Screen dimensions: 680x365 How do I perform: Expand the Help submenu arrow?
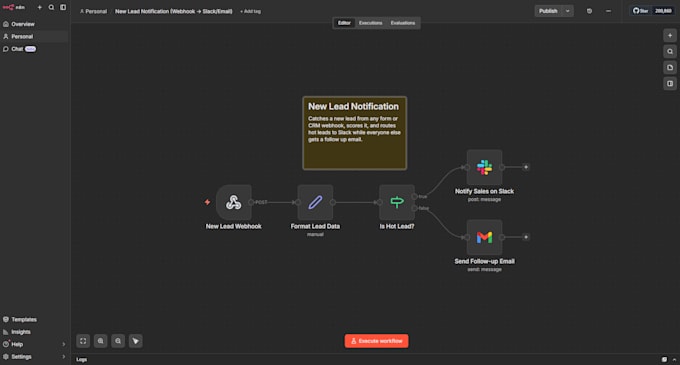tap(64, 344)
